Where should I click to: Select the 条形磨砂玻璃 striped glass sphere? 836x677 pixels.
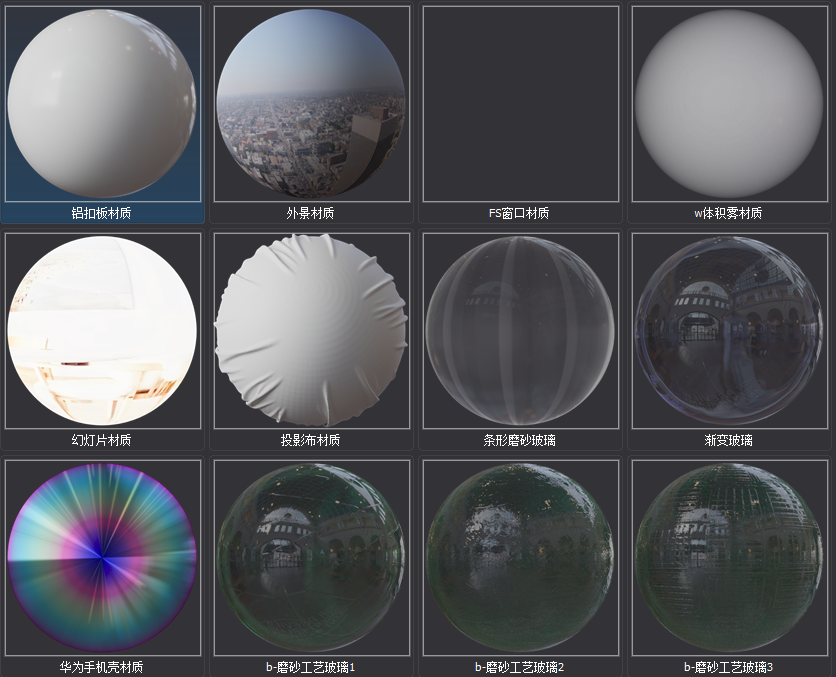coord(519,330)
